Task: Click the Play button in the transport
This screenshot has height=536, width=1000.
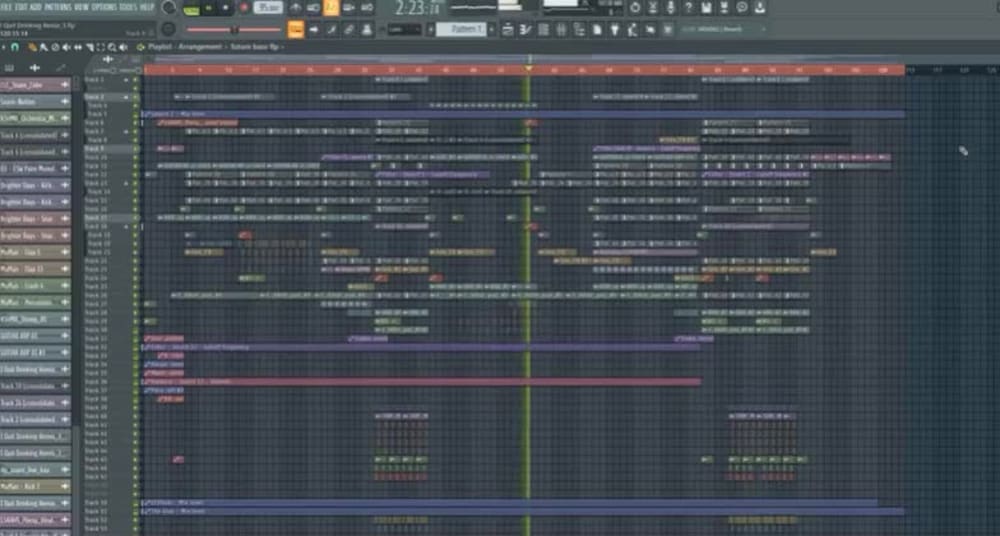Action: tap(209, 8)
